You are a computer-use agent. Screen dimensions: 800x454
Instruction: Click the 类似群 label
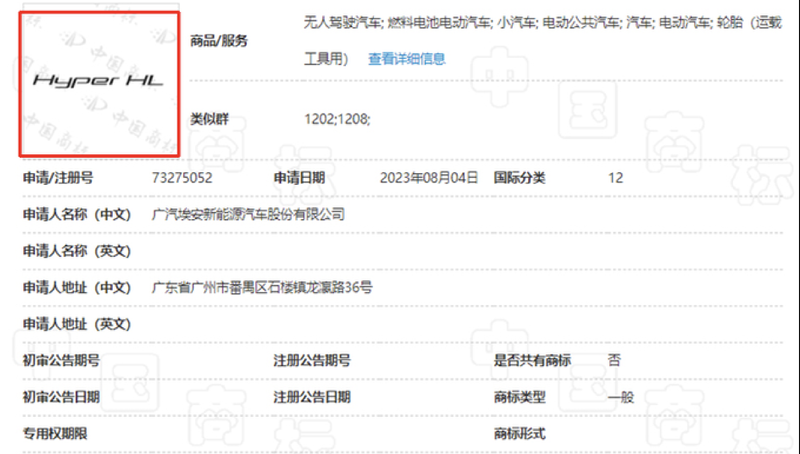pos(209,119)
